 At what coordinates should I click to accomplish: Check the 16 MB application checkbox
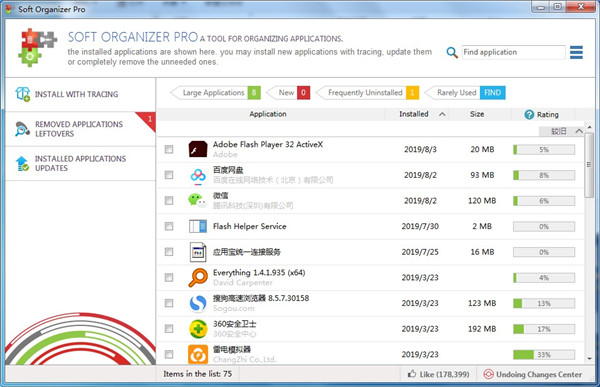169,252
